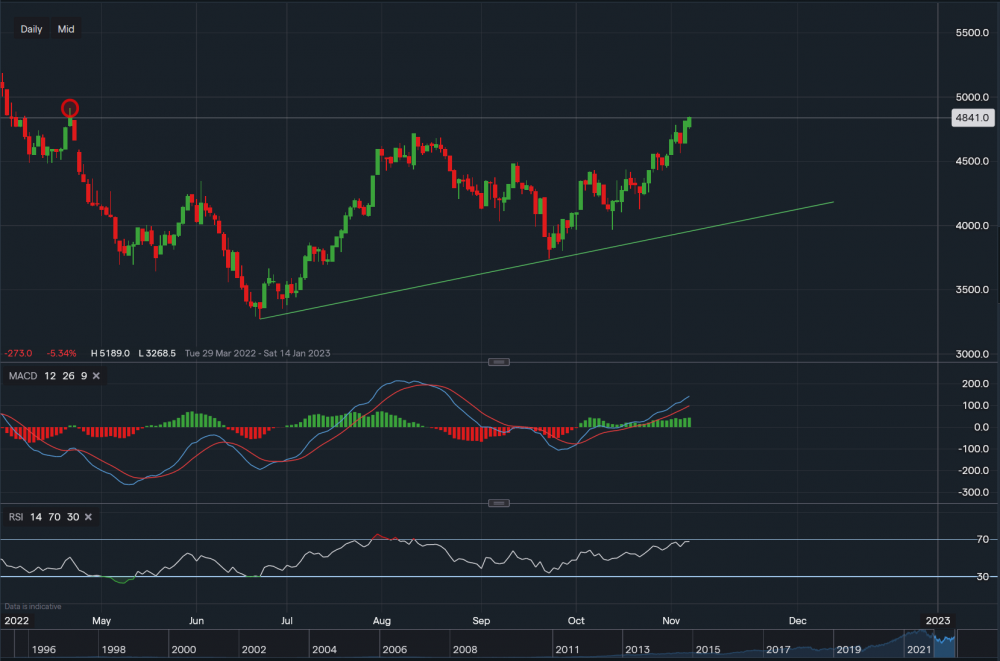This screenshot has width=1000, height=661.
Task: Click the RSI indicator name label
Action: (x=16, y=517)
